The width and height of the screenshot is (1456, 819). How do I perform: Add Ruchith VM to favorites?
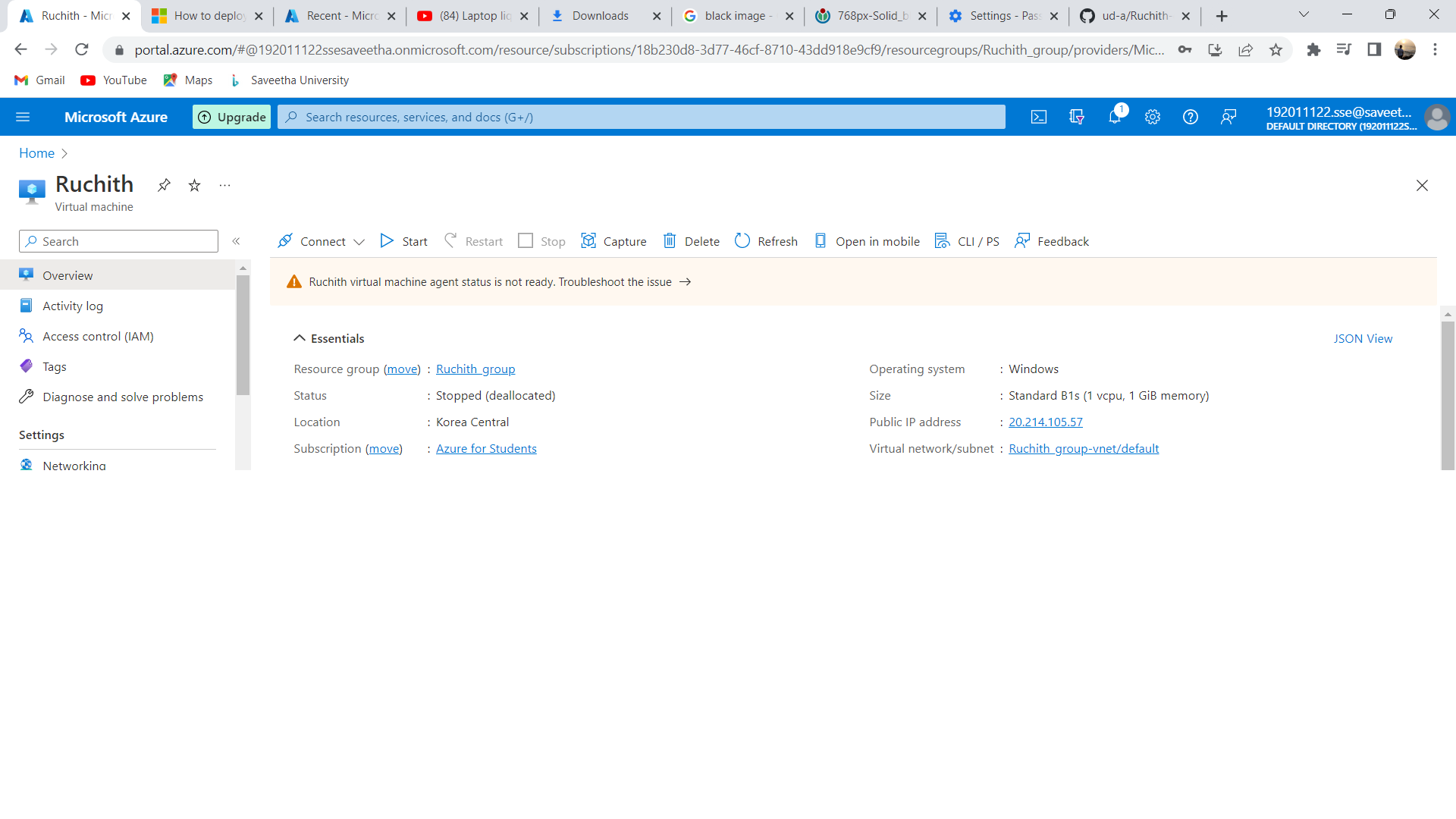pyautogui.click(x=194, y=185)
